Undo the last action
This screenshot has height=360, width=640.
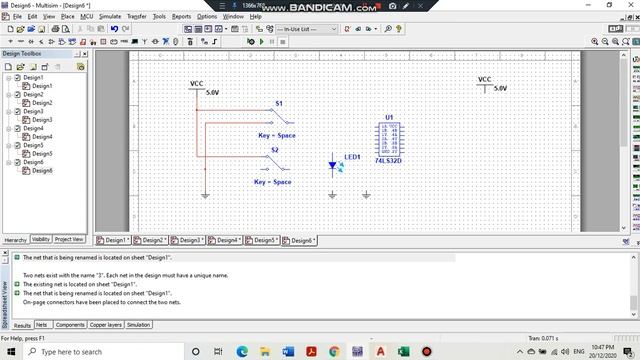point(114,29)
